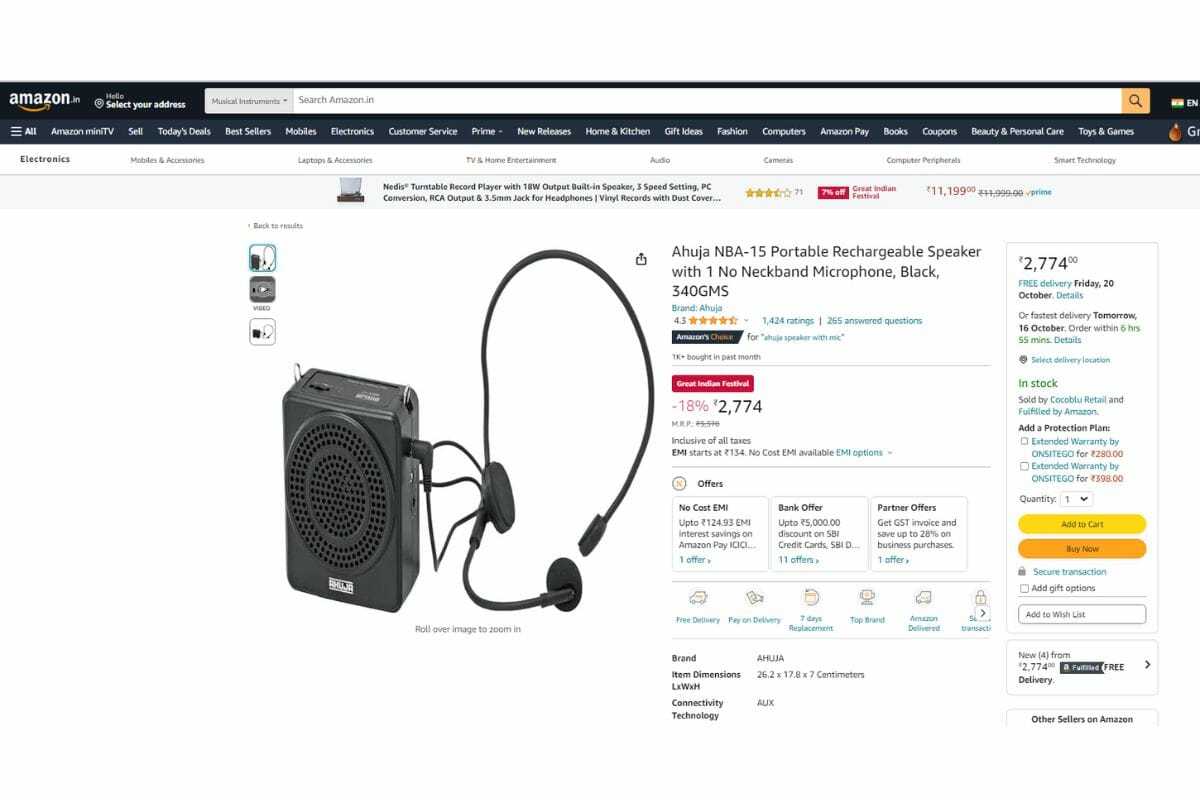Image resolution: width=1200 pixels, height=800 pixels.
Task: Open the 1,424 ratings link
Action: tap(788, 321)
